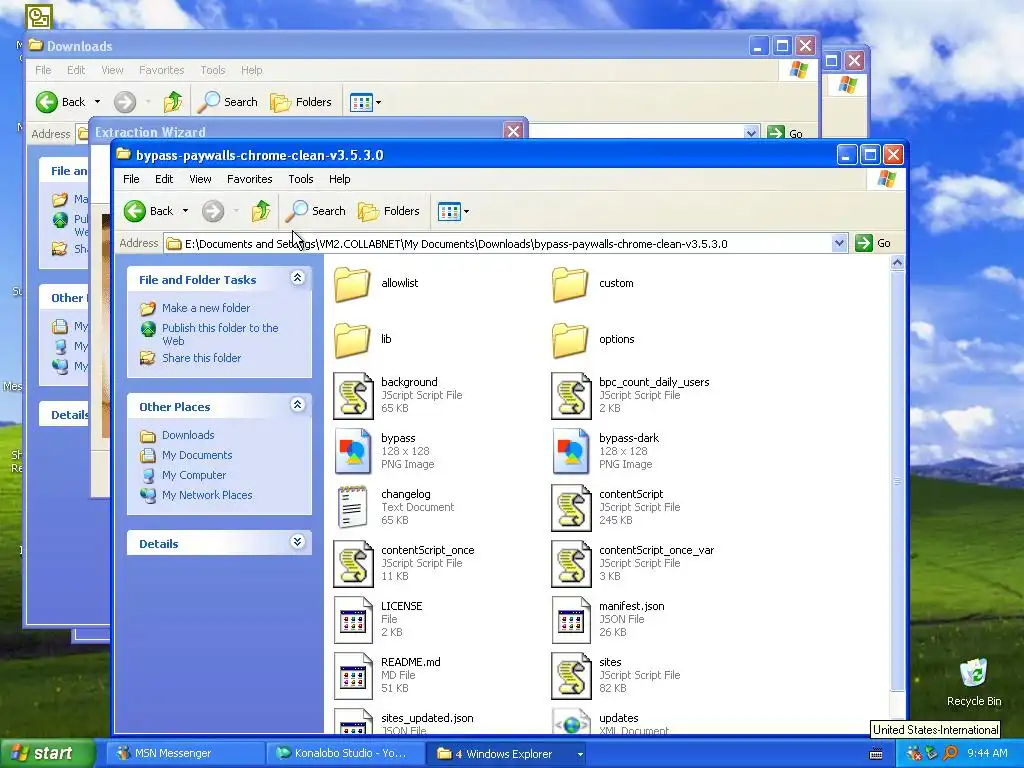Click the Search icon in the Downloads window
The image size is (1024, 768).
pos(209,102)
